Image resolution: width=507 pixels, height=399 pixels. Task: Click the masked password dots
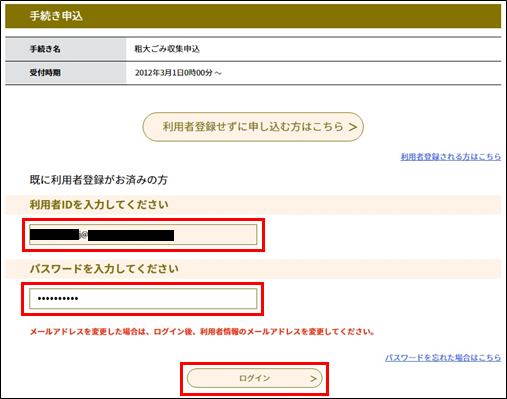pos(58,299)
